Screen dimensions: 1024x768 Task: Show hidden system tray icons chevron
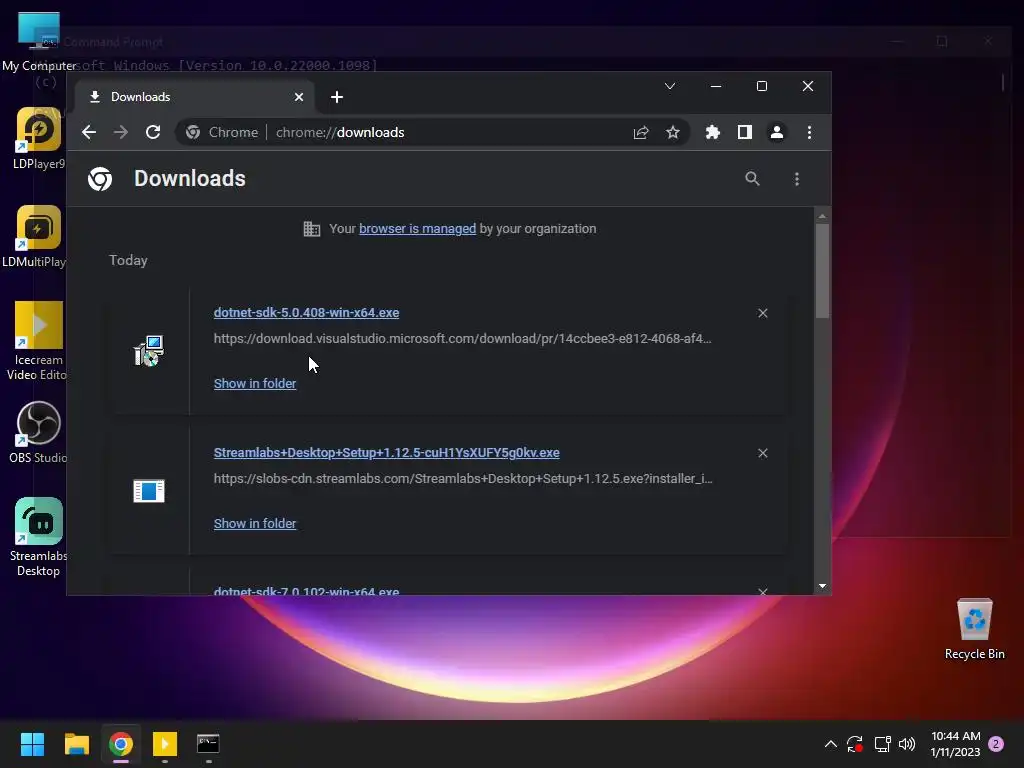(831, 744)
